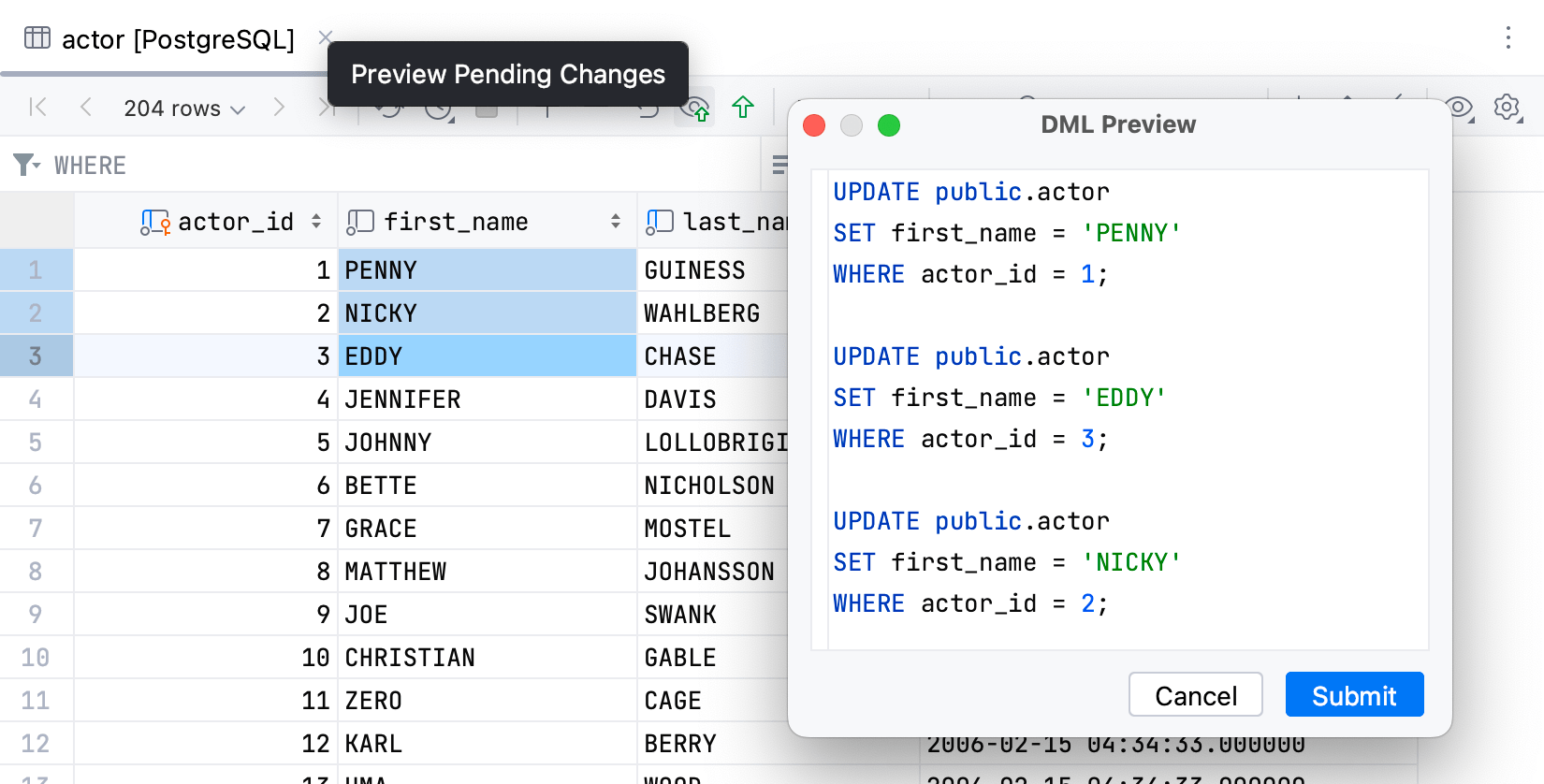Viewport: 1544px width, 784px height.
Task: Go to the next page of rows
Action: pos(279,108)
